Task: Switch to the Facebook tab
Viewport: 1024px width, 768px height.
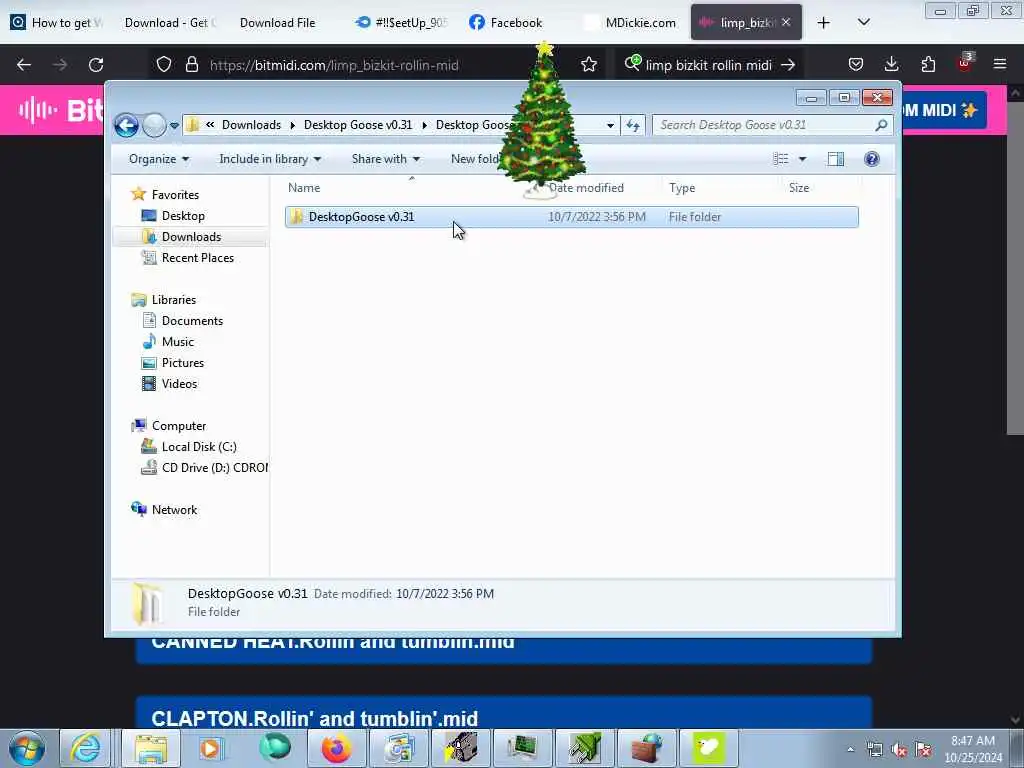Action: coord(506,23)
